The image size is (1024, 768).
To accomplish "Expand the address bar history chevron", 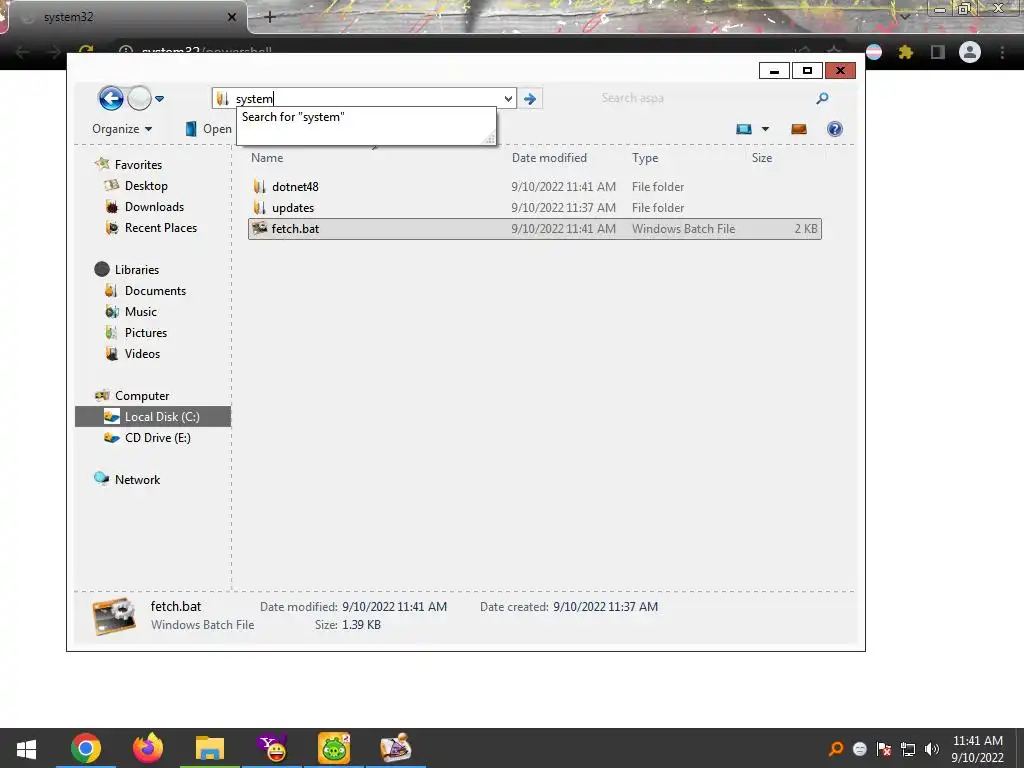I will (508, 99).
